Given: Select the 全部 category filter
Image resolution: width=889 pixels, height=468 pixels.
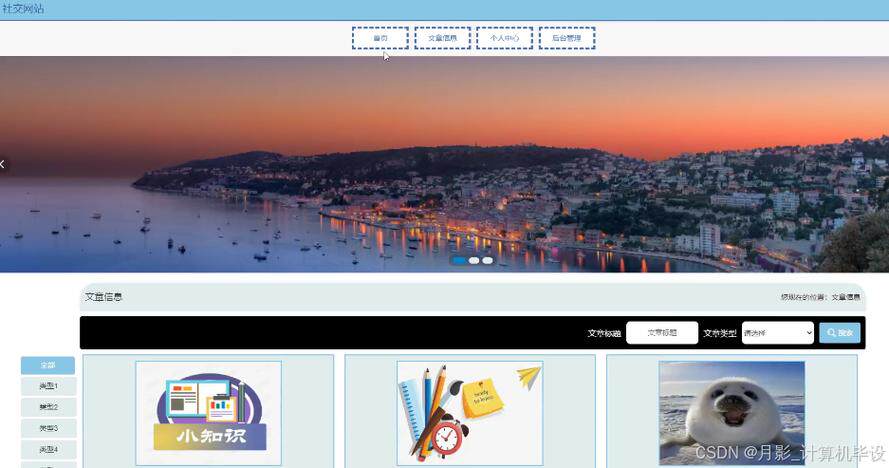Looking at the screenshot, I should (48, 365).
